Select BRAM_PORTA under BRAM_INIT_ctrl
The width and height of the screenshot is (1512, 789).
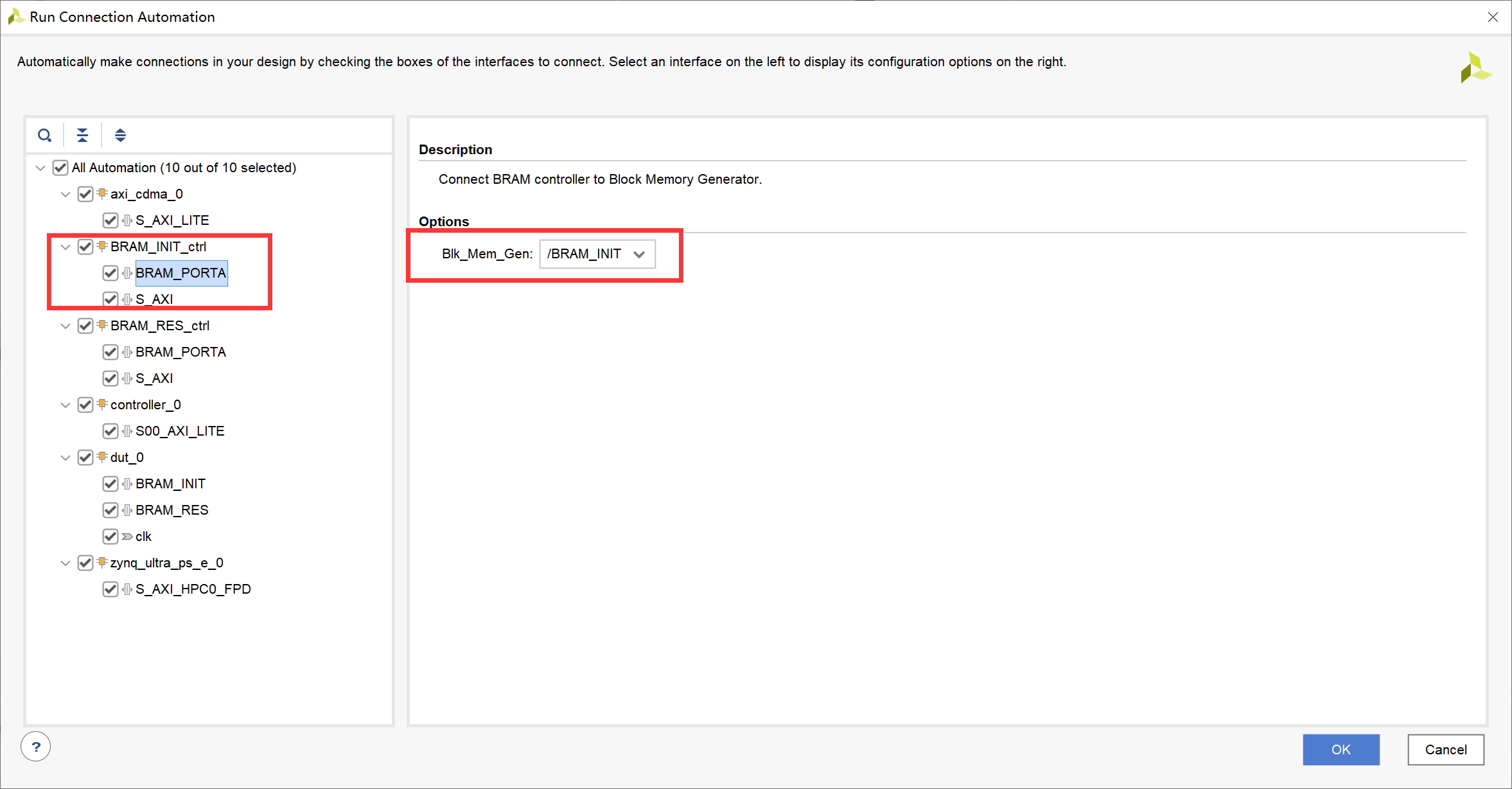pyautogui.click(x=181, y=273)
